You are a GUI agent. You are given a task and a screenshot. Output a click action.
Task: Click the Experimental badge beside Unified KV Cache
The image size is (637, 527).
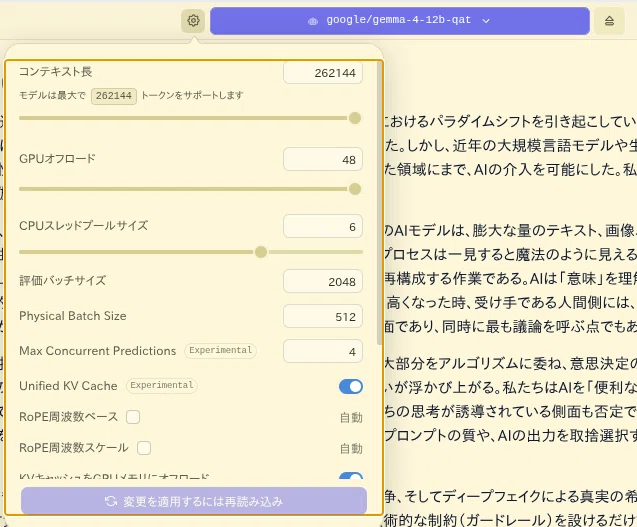162,385
